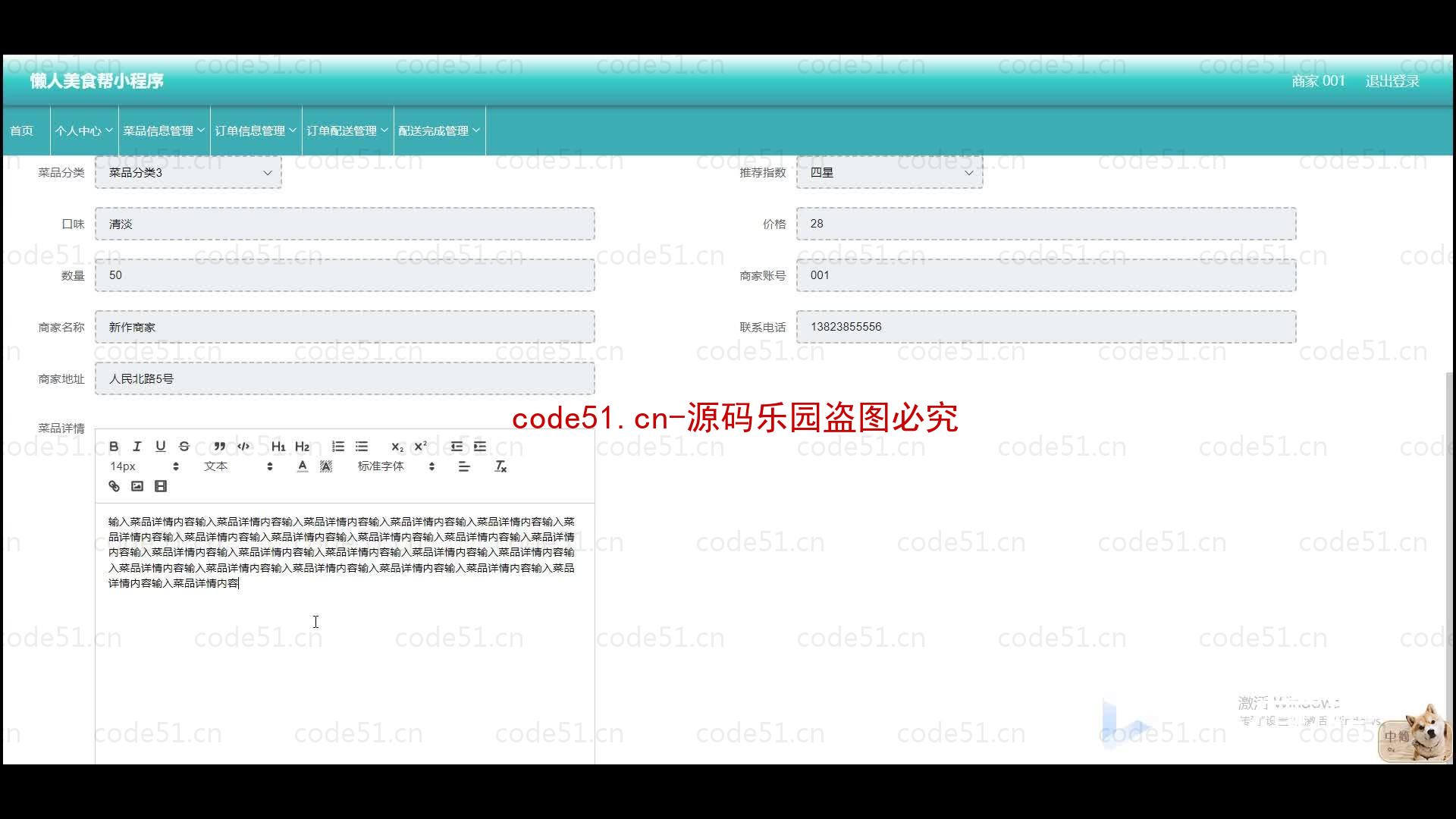Screen dimensions: 1456x819
Task: Expand the 配送完成管理 menu
Action: pyautogui.click(x=439, y=130)
